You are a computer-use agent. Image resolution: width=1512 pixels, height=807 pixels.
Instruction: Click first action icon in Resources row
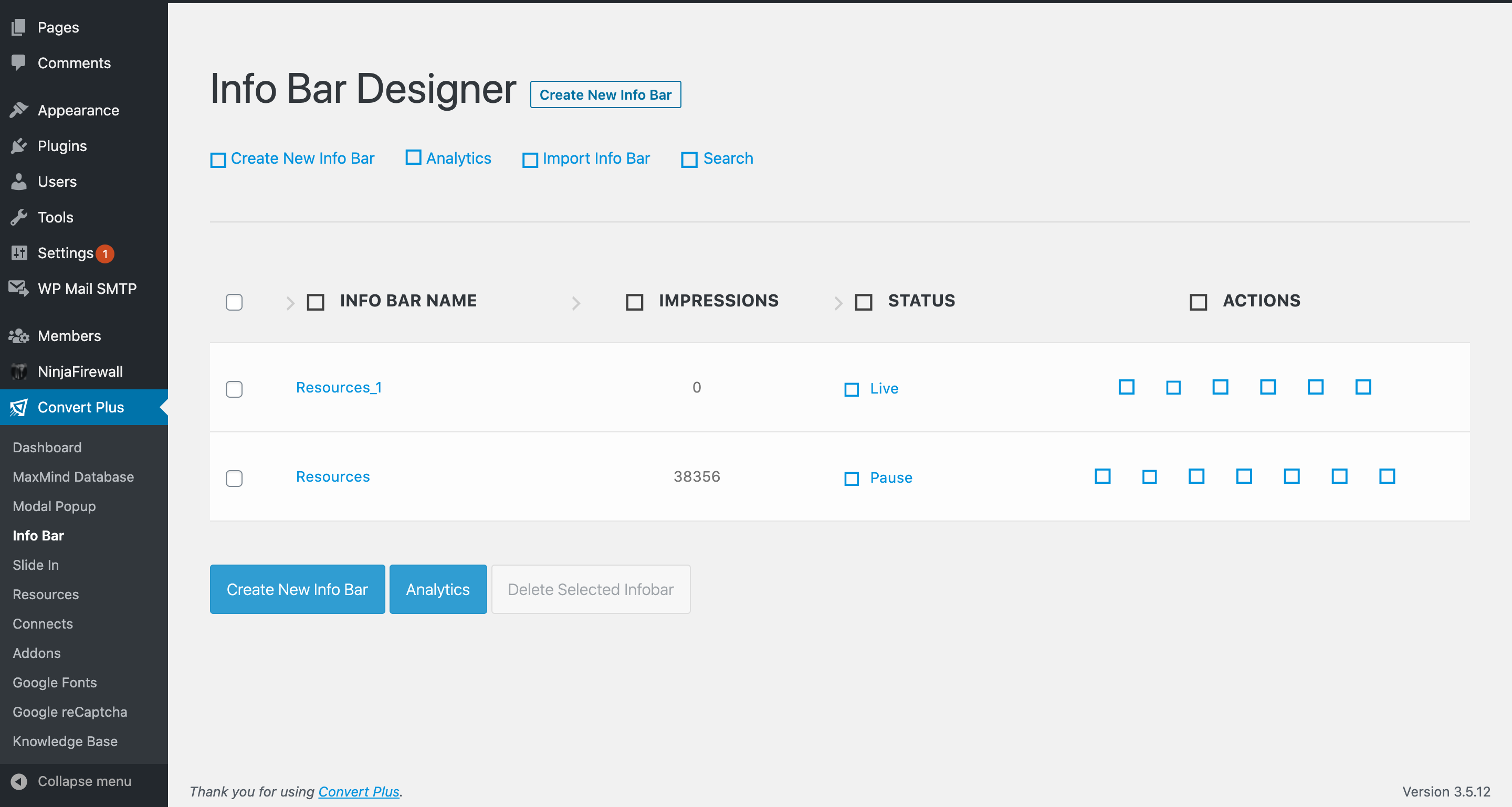tap(1102, 476)
